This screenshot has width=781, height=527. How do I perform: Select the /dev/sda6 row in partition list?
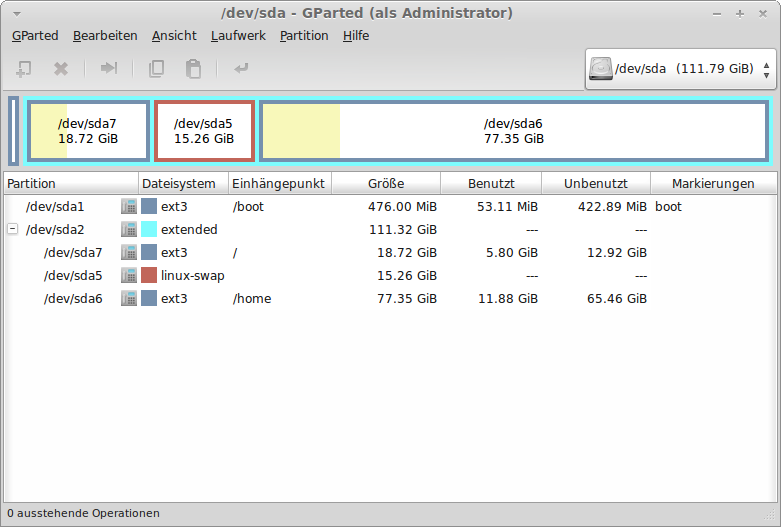click(390, 298)
